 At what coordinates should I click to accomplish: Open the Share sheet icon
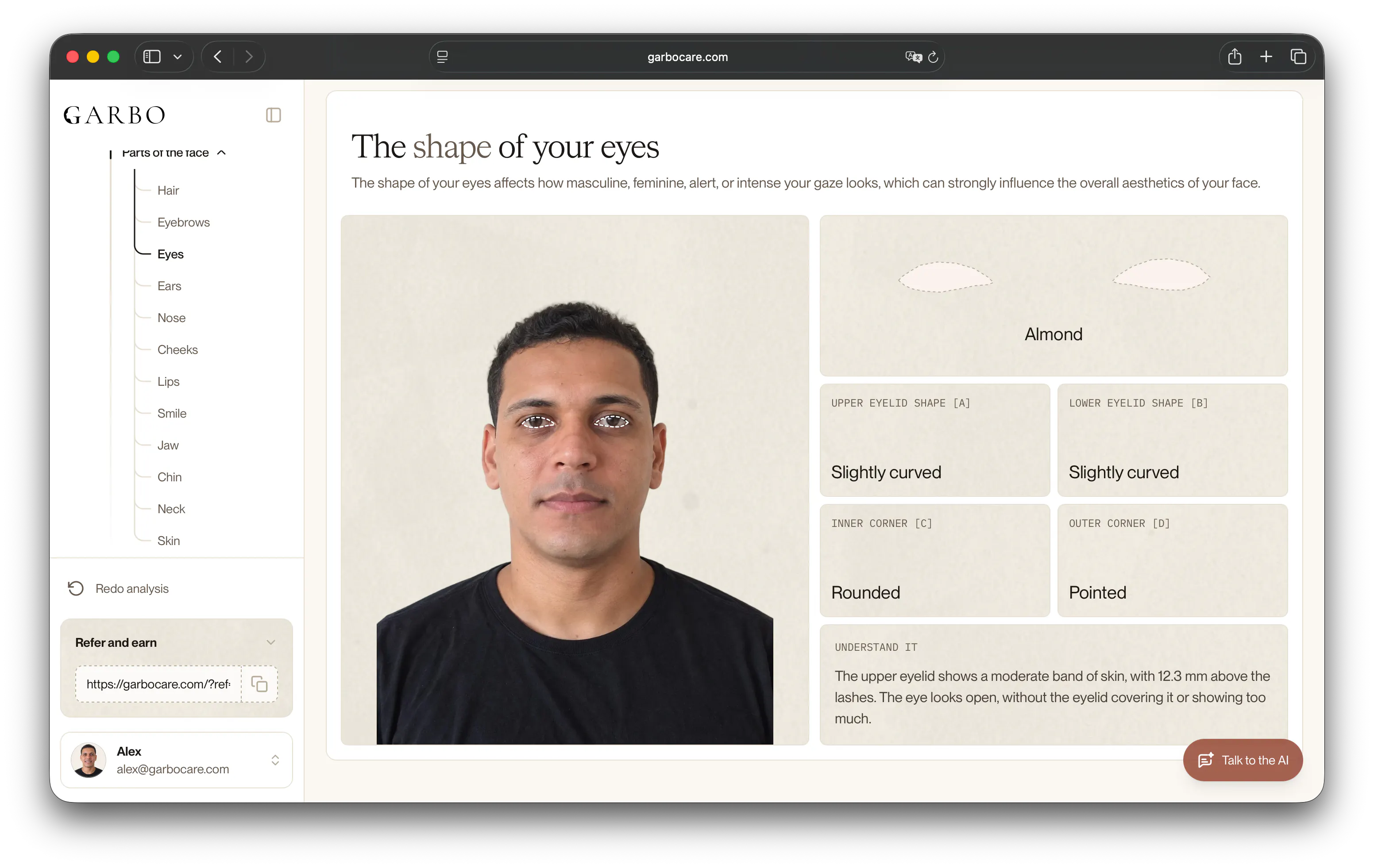(x=1235, y=57)
